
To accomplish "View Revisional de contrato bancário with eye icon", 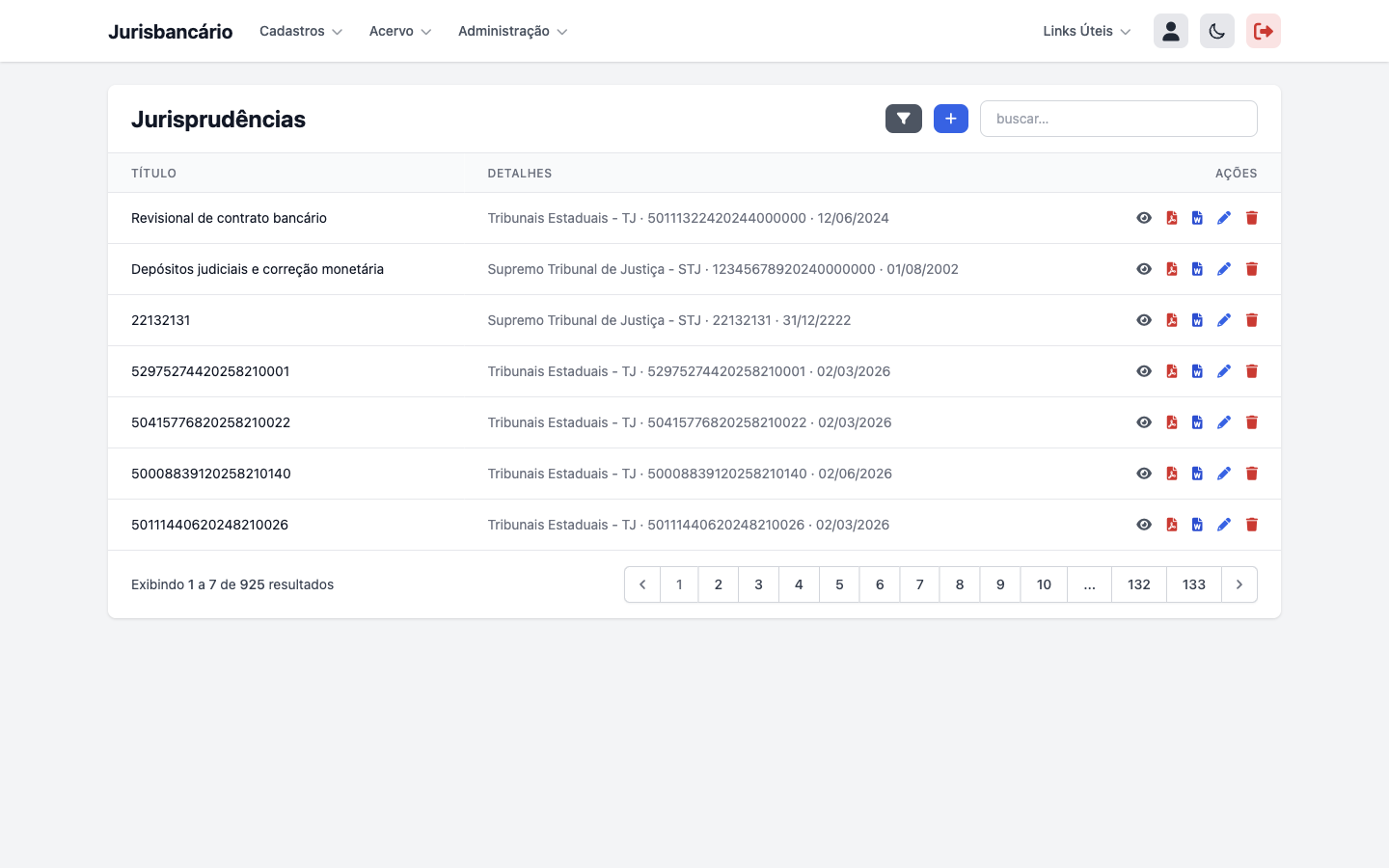I will pyautogui.click(x=1144, y=218).
